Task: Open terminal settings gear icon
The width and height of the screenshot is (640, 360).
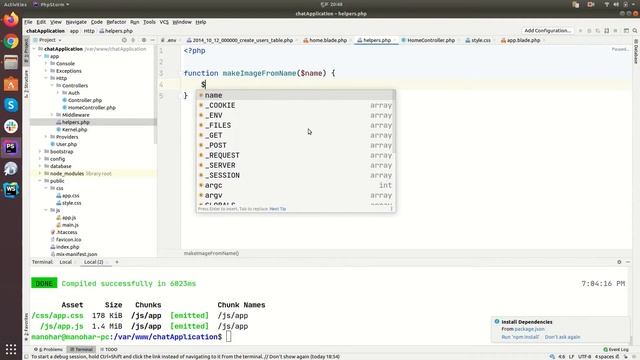Action: click(619, 262)
